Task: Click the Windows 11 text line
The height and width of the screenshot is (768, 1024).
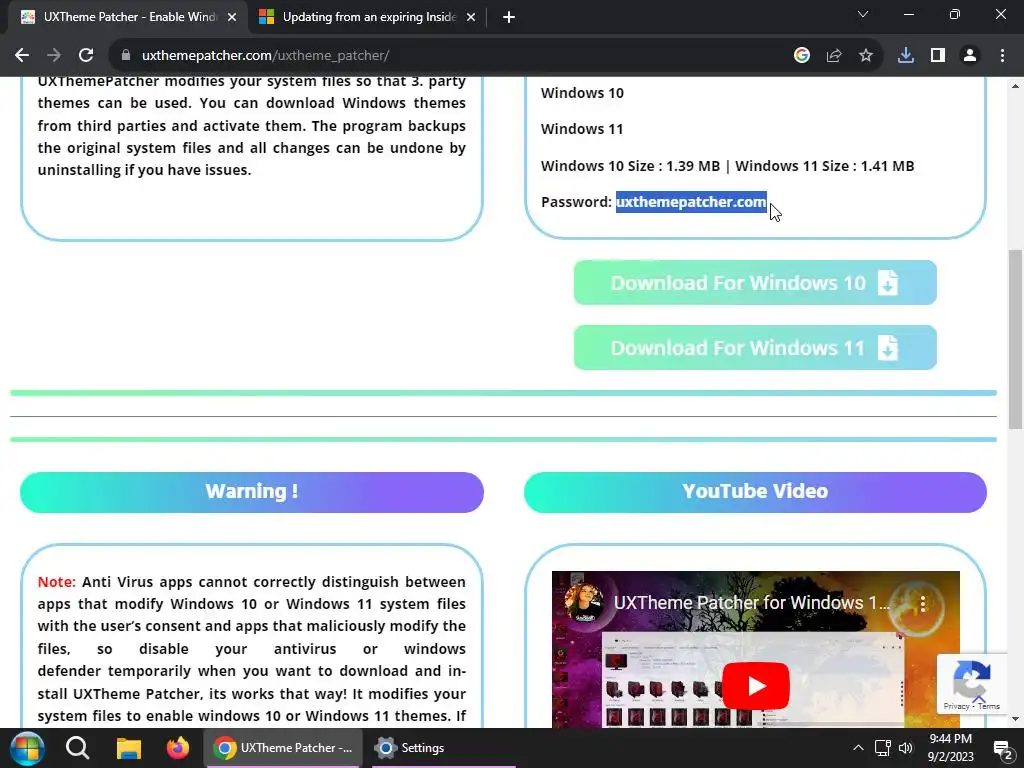Action: [x=582, y=129]
